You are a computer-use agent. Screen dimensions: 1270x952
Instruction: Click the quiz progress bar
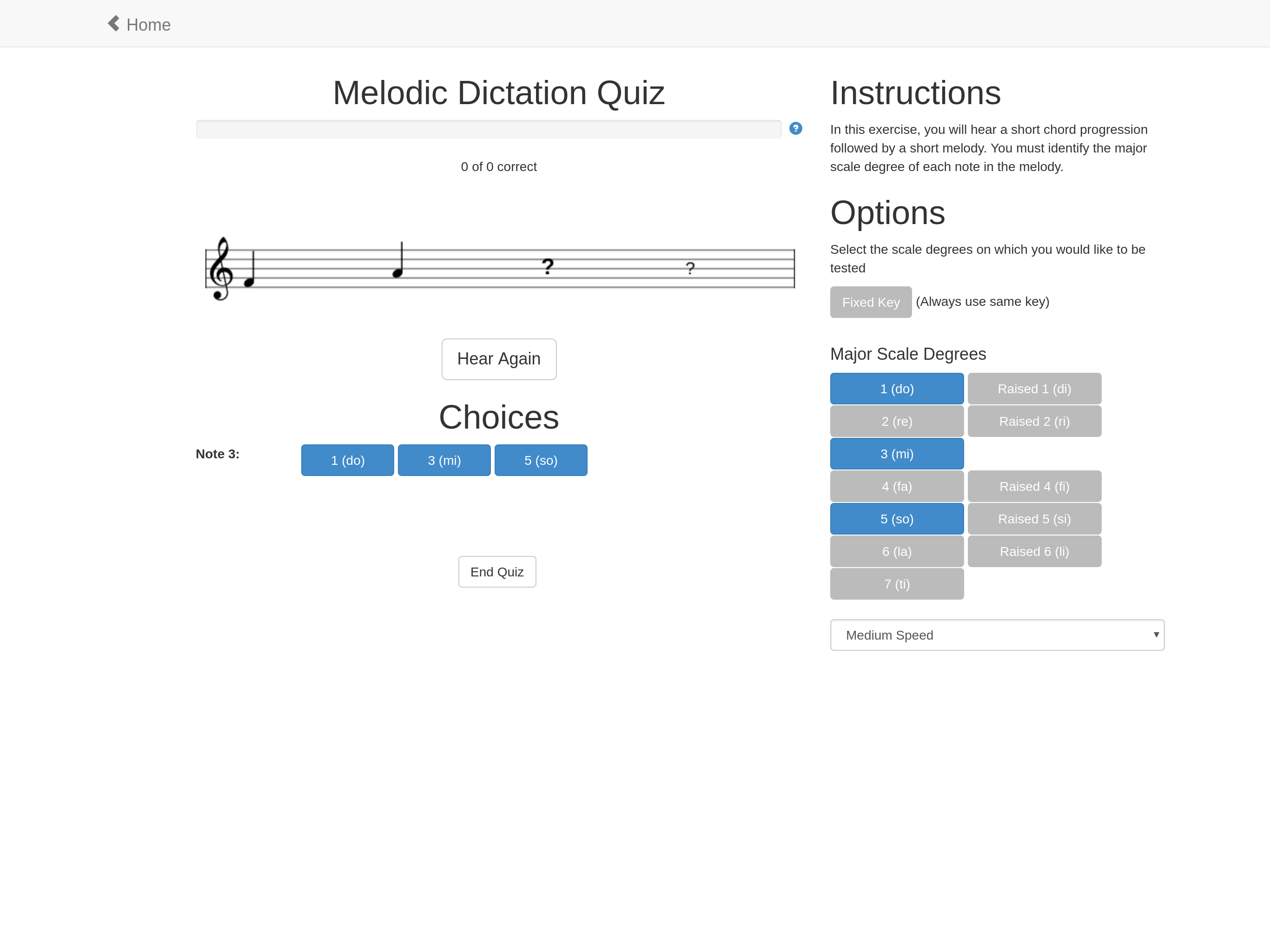(489, 129)
